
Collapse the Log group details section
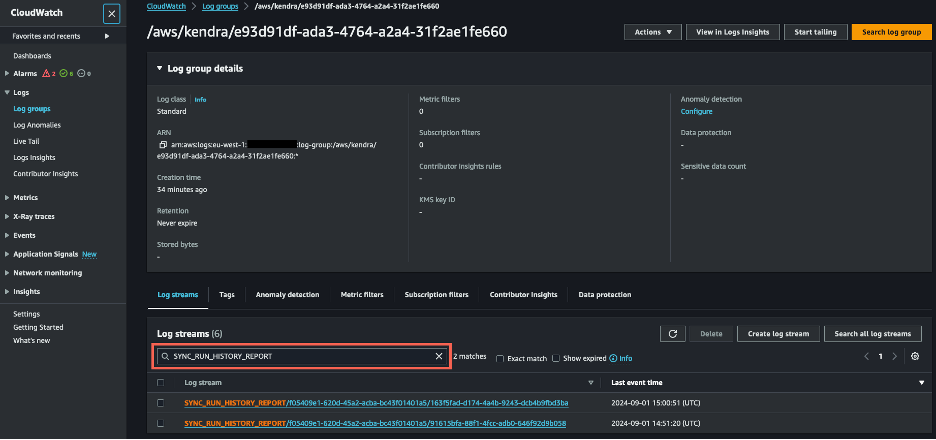(x=159, y=69)
